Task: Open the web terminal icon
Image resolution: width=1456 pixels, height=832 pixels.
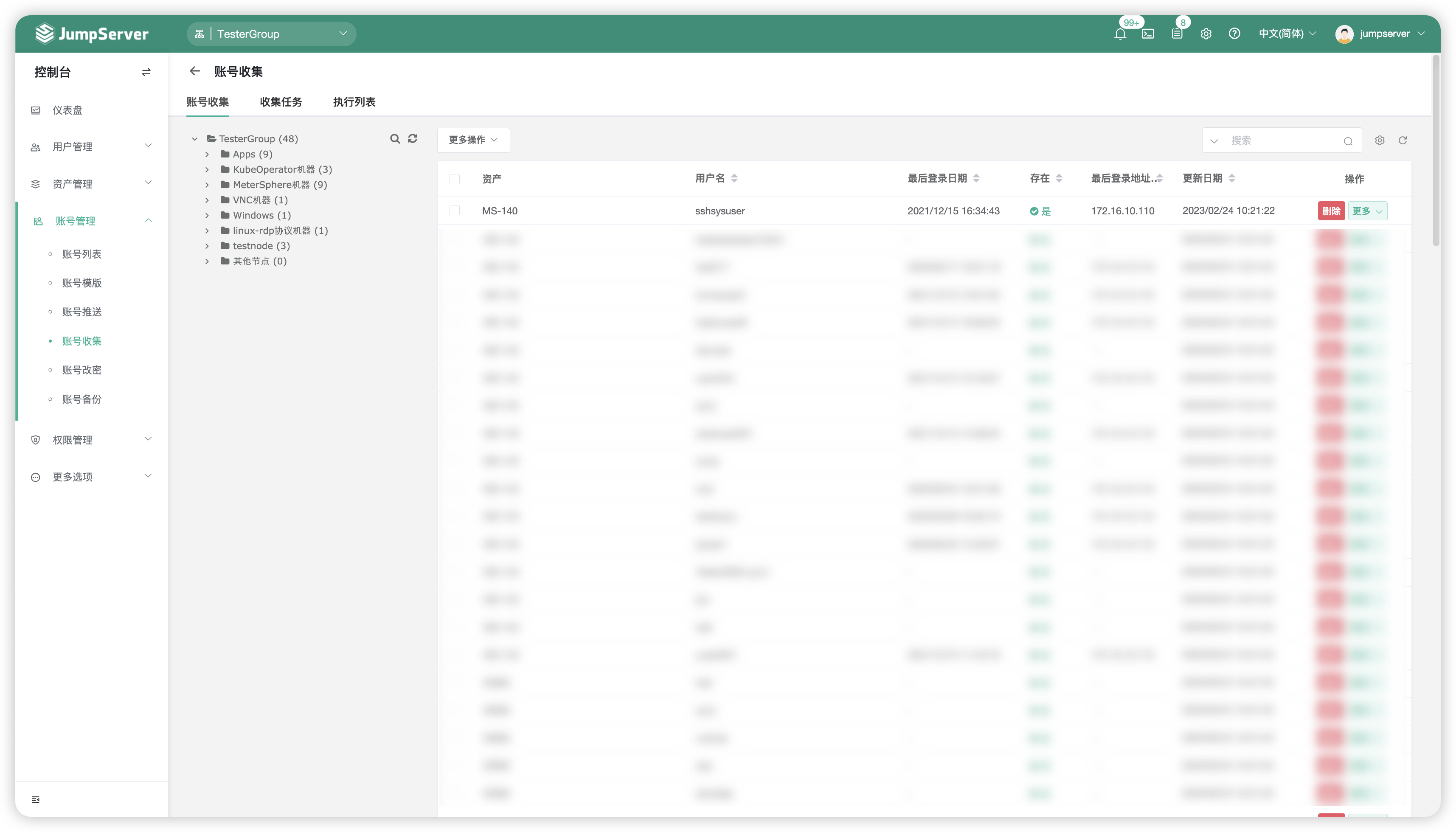Action: 1148,34
